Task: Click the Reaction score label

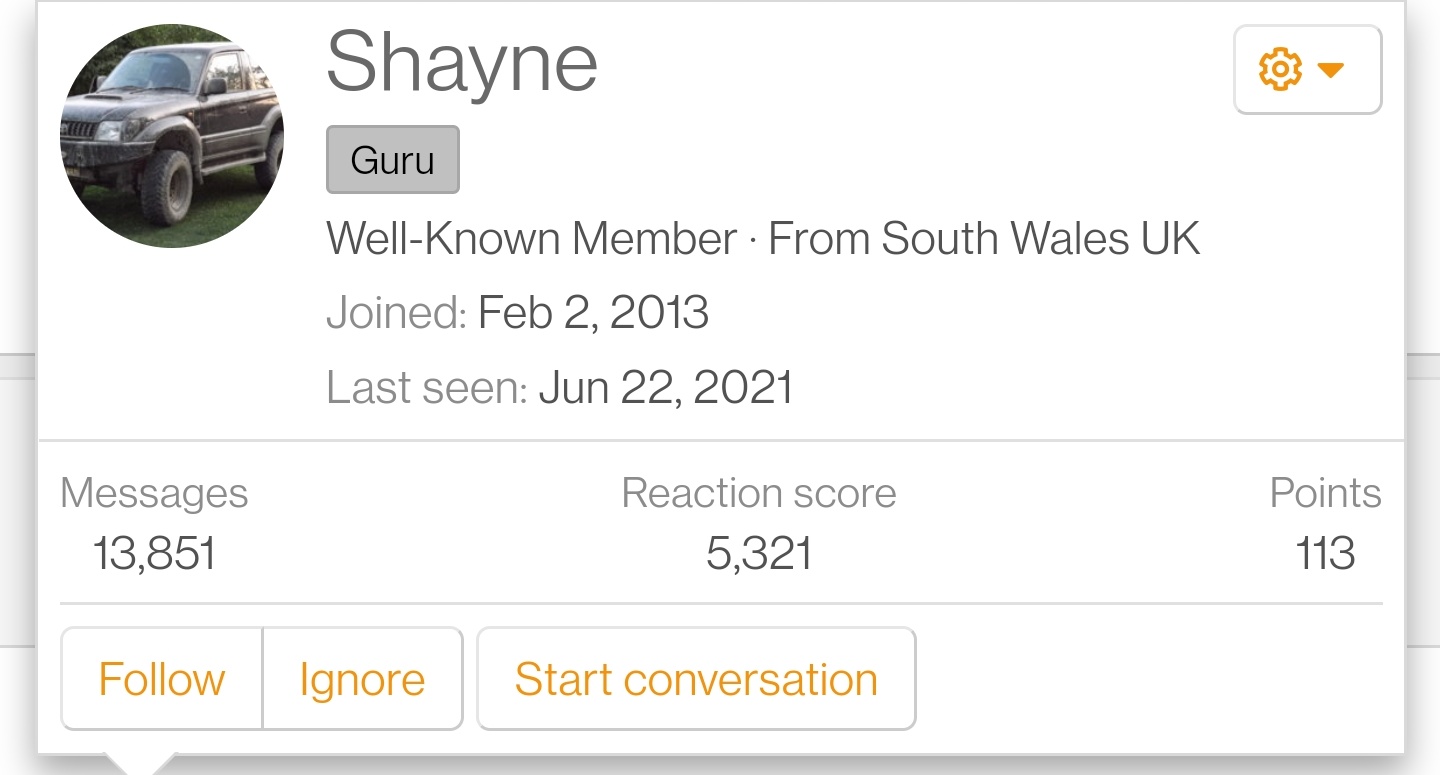Action: point(759,493)
